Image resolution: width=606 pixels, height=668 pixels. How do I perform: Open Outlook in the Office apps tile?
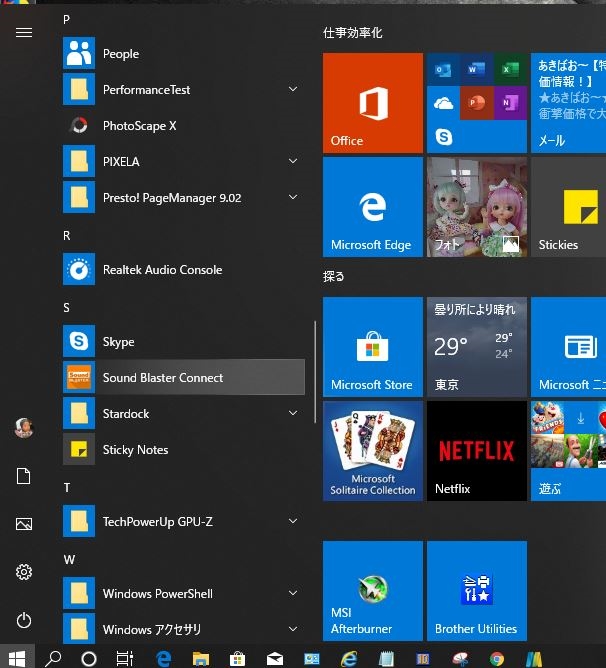(x=443, y=69)
